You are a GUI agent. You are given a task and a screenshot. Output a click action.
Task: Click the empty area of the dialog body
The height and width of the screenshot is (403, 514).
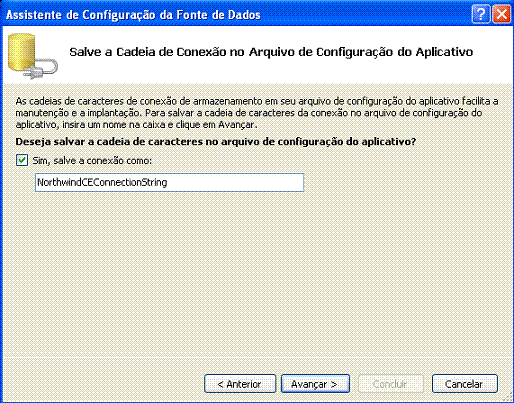point(257,273)
